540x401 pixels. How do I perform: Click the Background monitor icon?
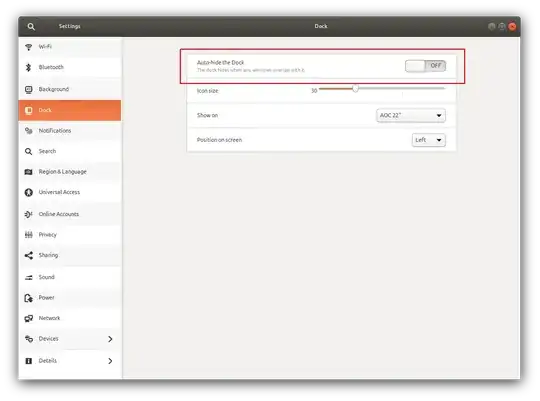(29, 90)
